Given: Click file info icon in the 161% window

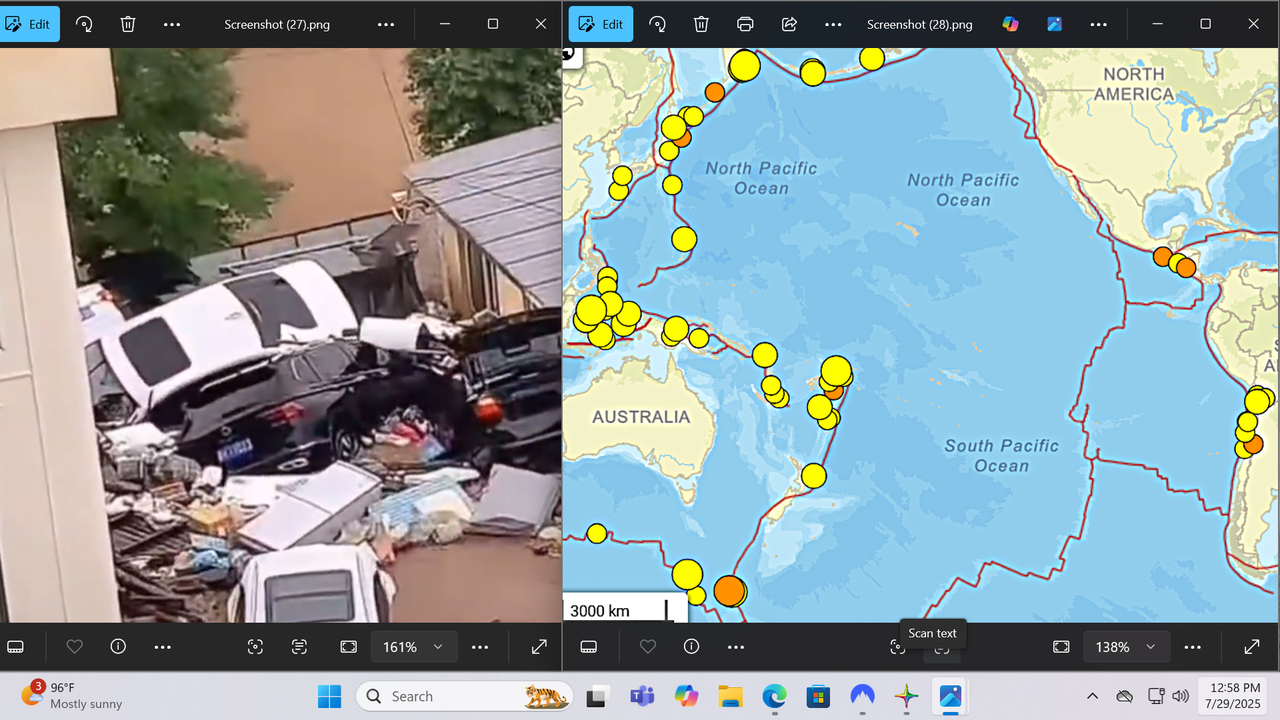Looking at the screenshot, I should tap(118, 647).
